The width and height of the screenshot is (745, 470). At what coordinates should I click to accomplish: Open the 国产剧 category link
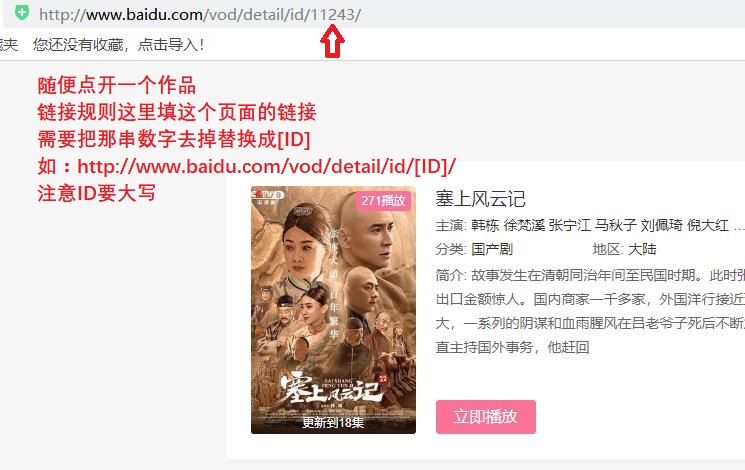click(492, 249)
